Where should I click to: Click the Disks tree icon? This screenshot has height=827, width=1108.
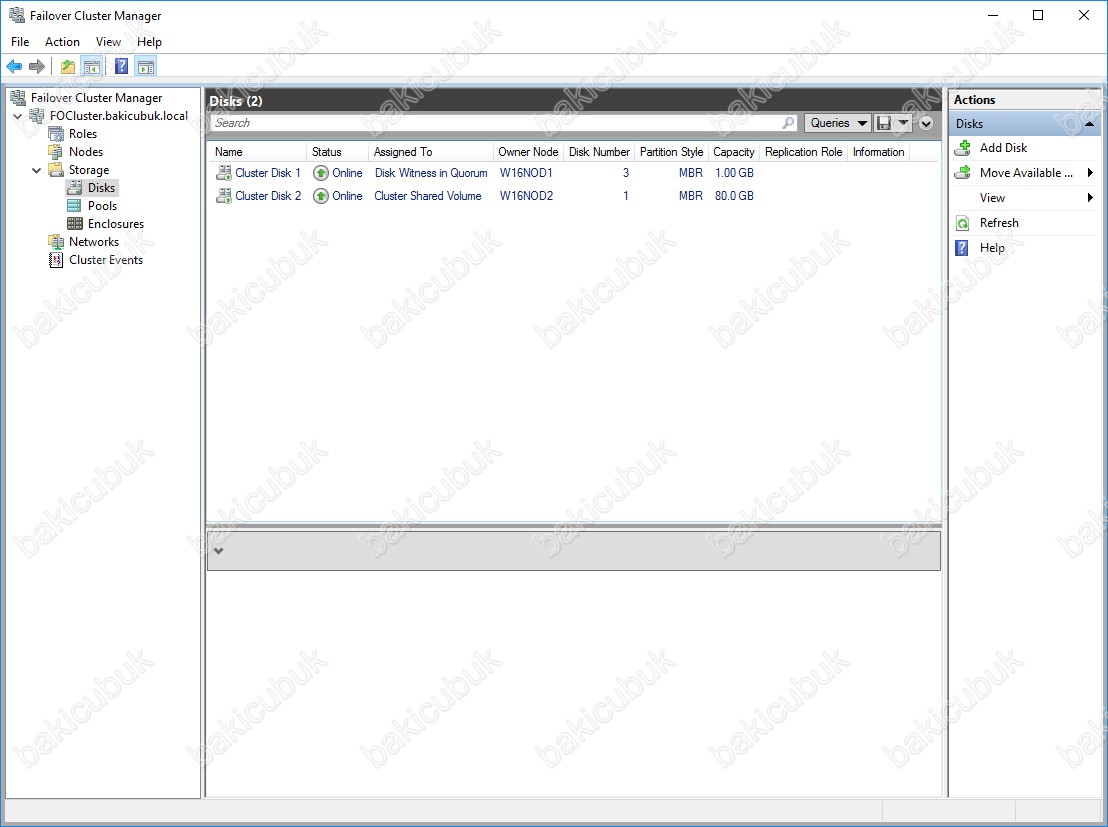(74, 187)
